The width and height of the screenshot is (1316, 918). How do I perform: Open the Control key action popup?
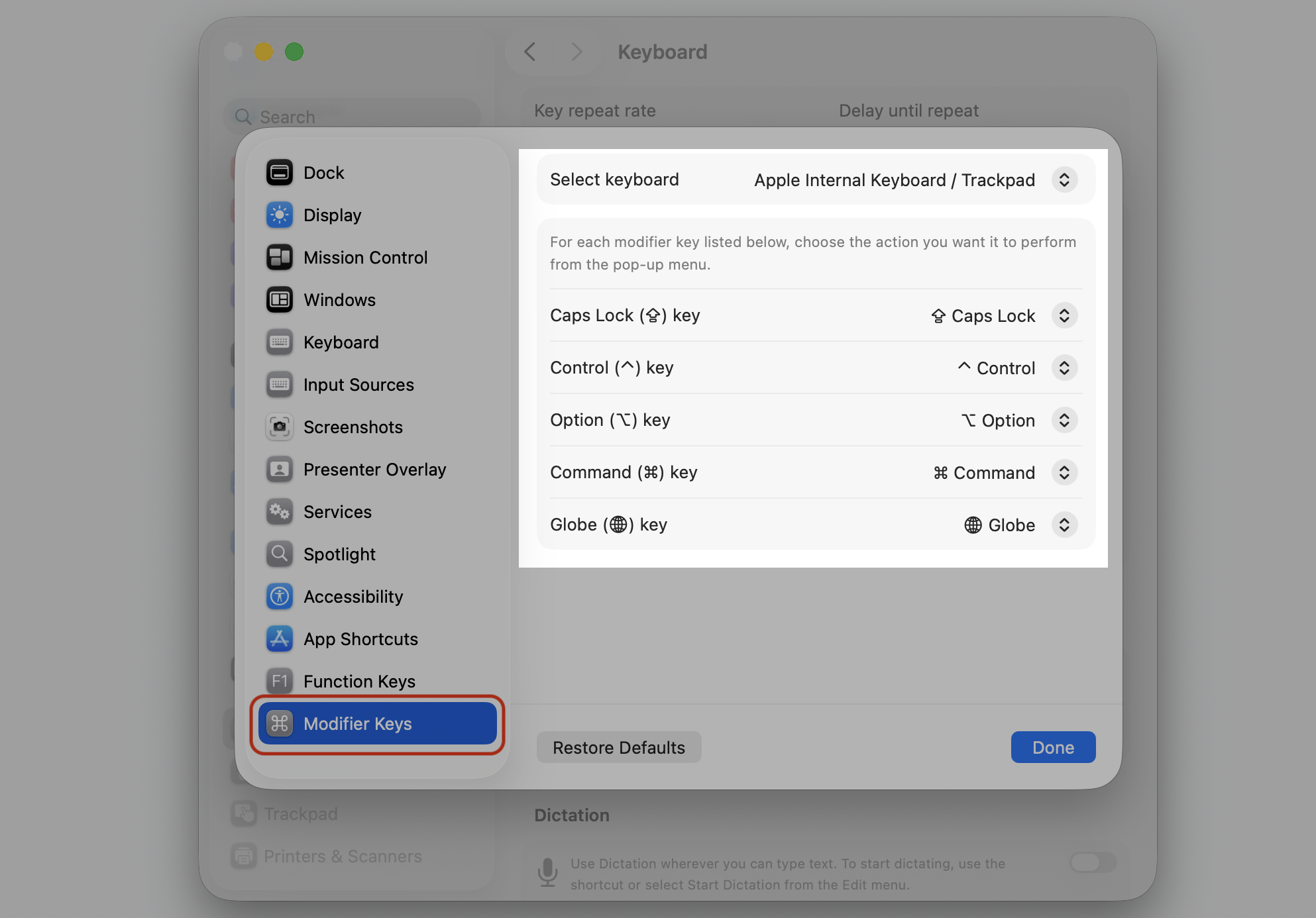[x=1064, y=368]
